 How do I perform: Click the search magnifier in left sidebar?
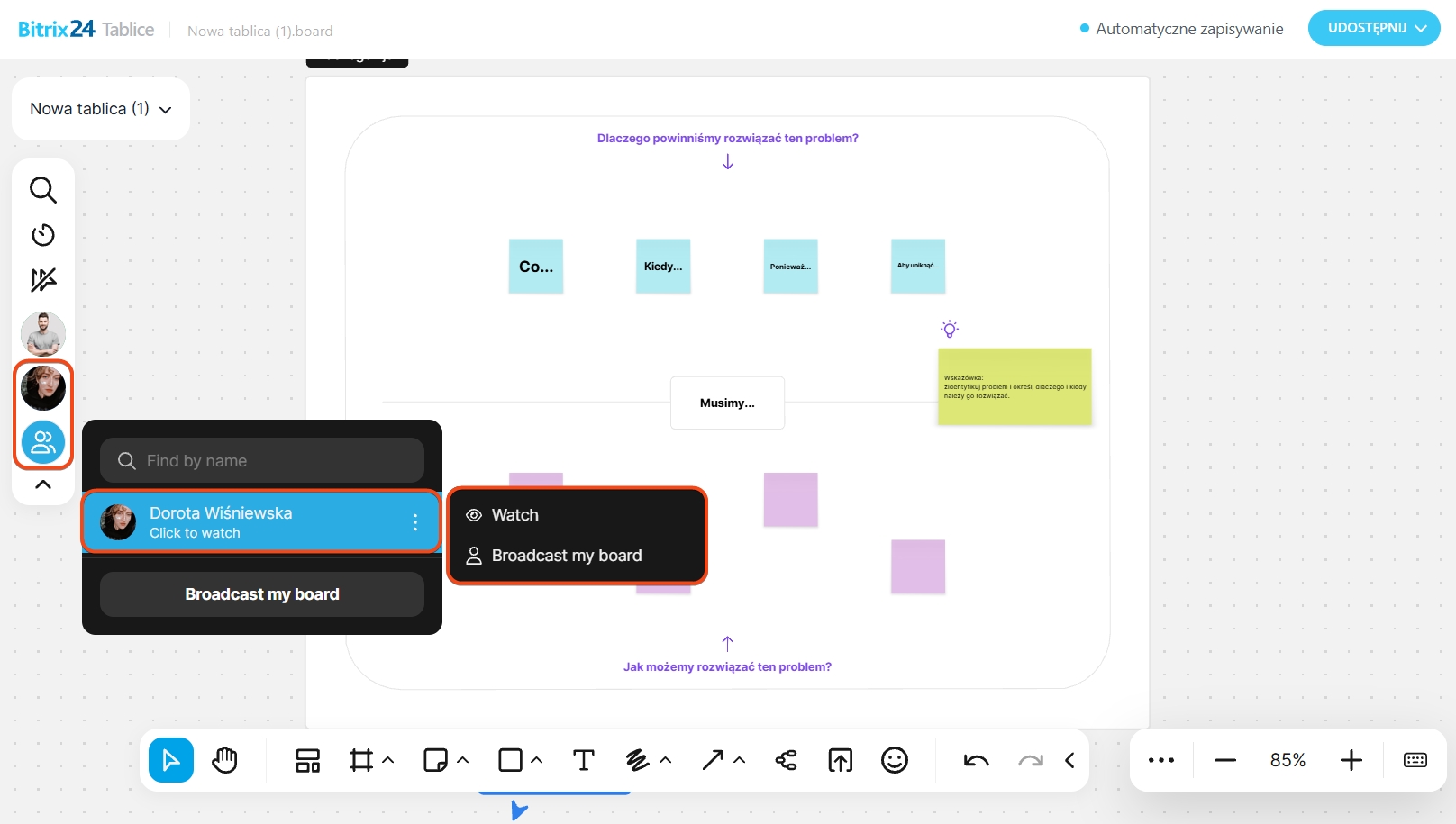[43, 190]
